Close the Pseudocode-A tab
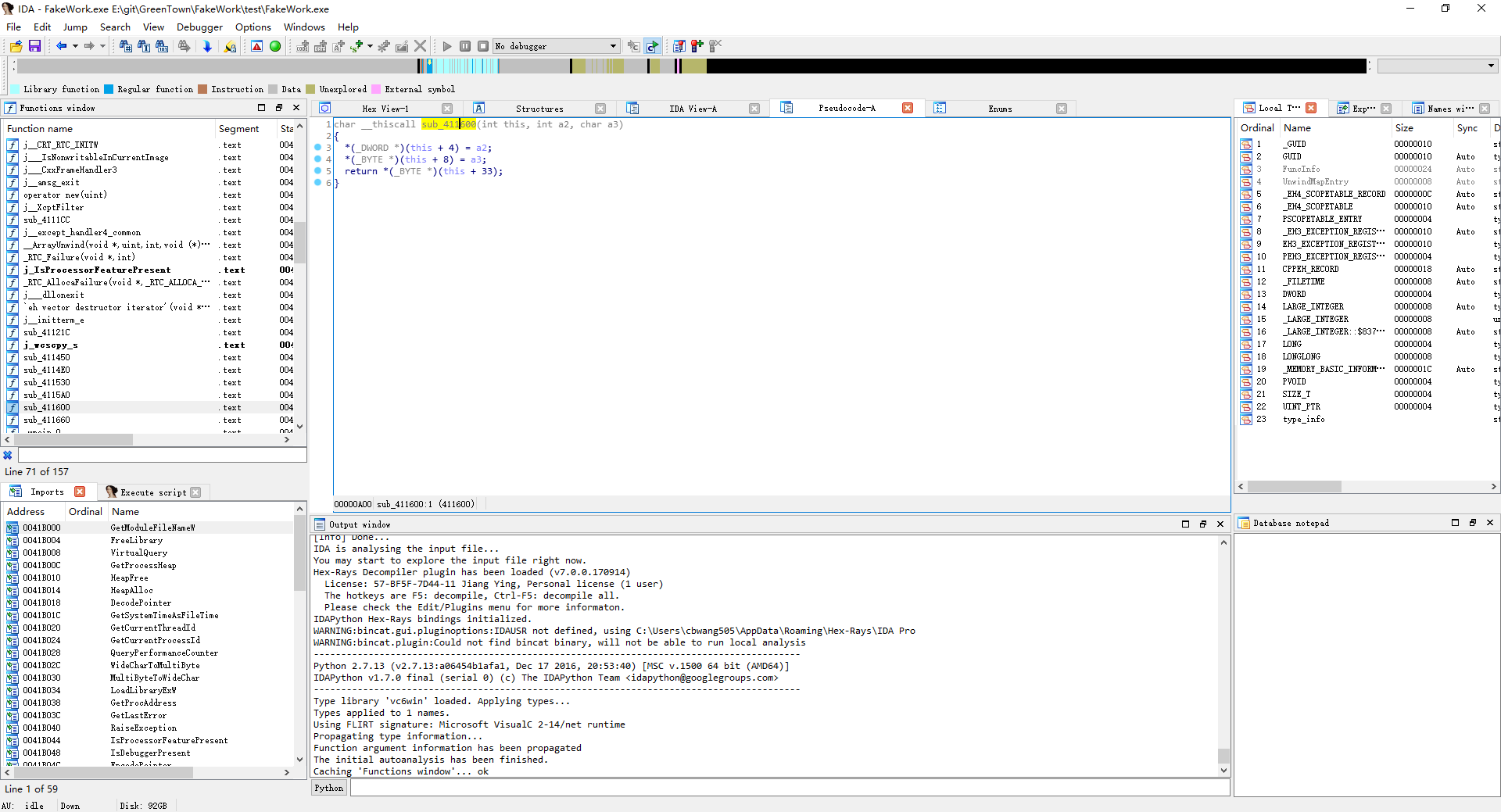The height and width of the screenshot is (812, 1501). pos(908,108)
